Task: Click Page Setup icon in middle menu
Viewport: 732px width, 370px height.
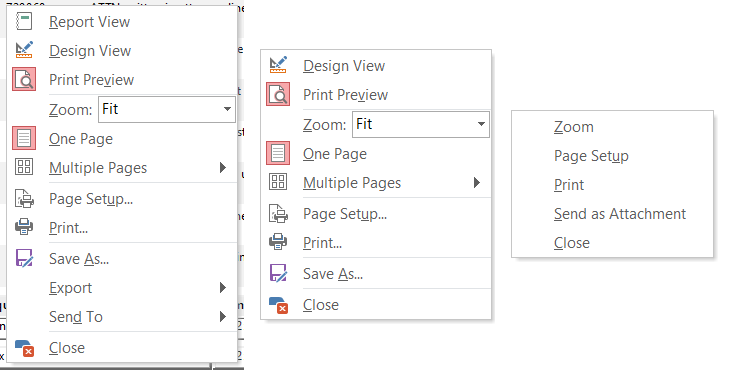Action: [x=278, y=214]
